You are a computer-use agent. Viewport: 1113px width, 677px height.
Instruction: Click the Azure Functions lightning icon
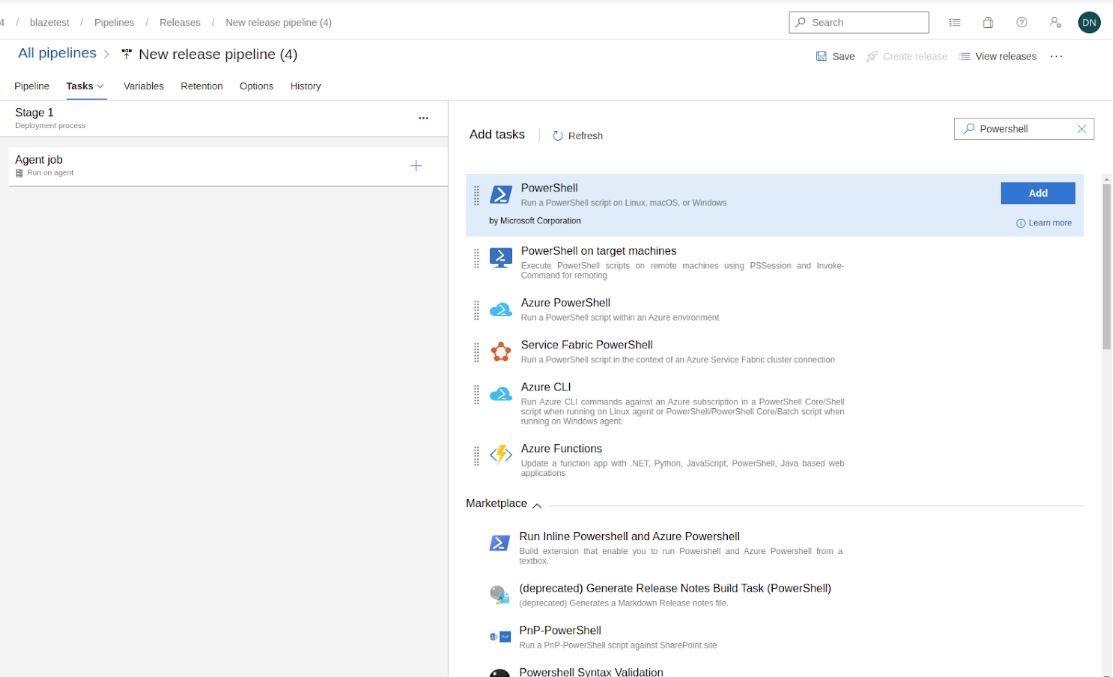pyautogui.click(x=500, y=454)
